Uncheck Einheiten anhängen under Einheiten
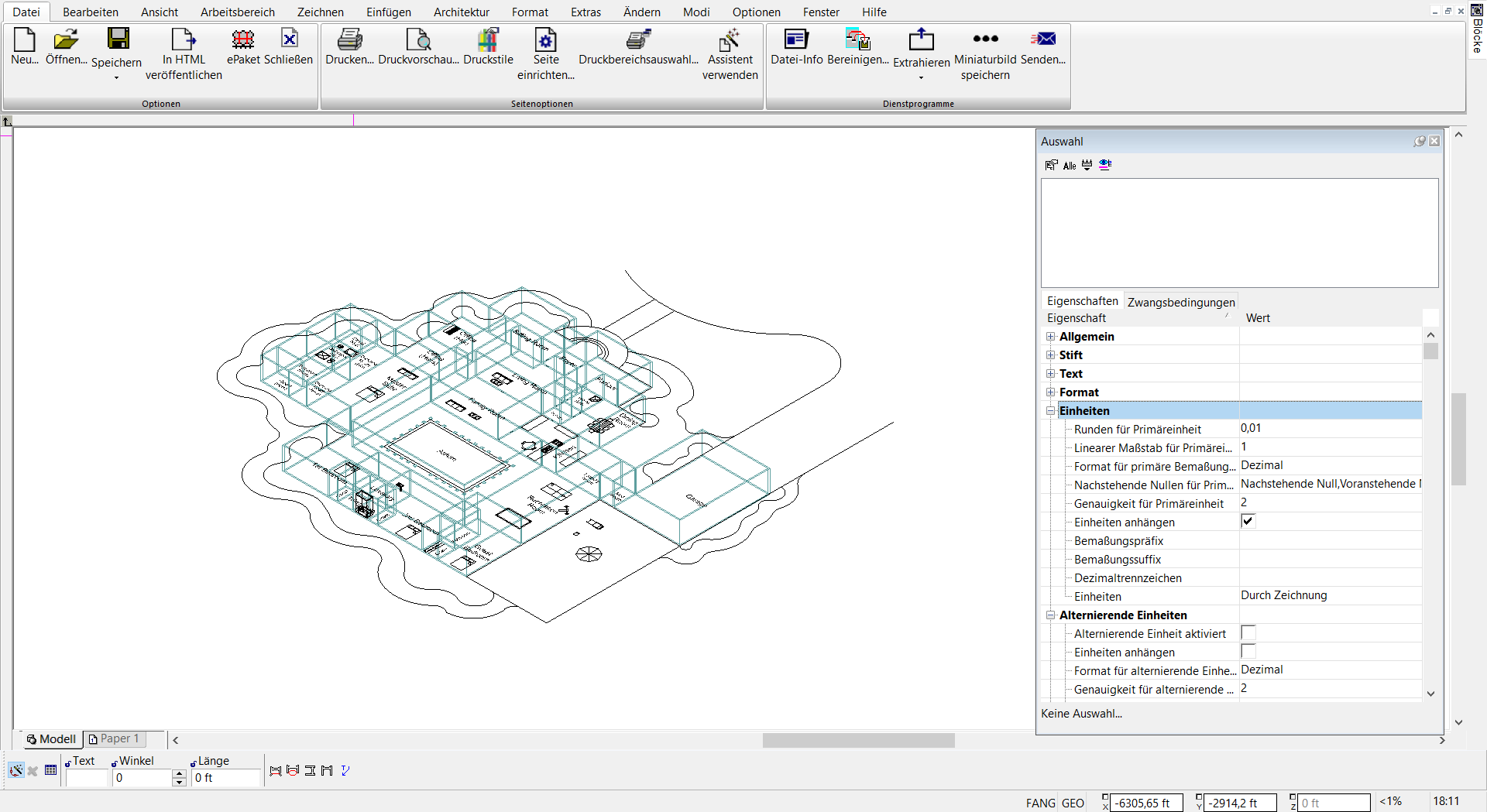The width and height of the screenshot is (1487, 812). tap(1248, 521)
